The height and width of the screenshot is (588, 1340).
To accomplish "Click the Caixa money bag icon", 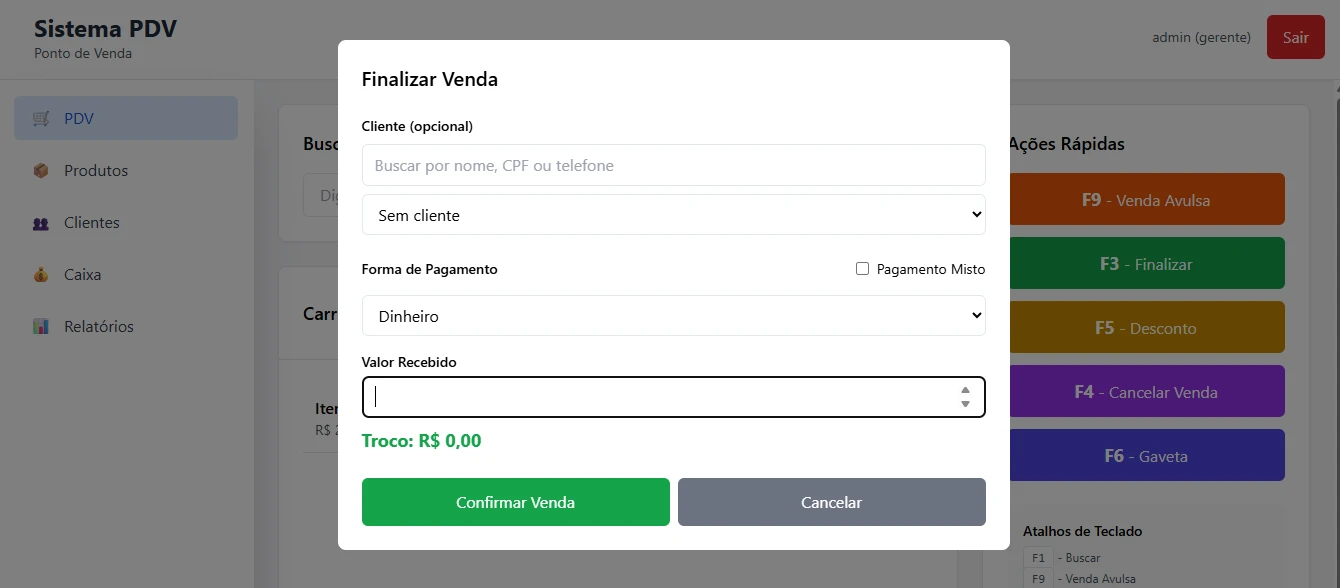I will 41,275.
